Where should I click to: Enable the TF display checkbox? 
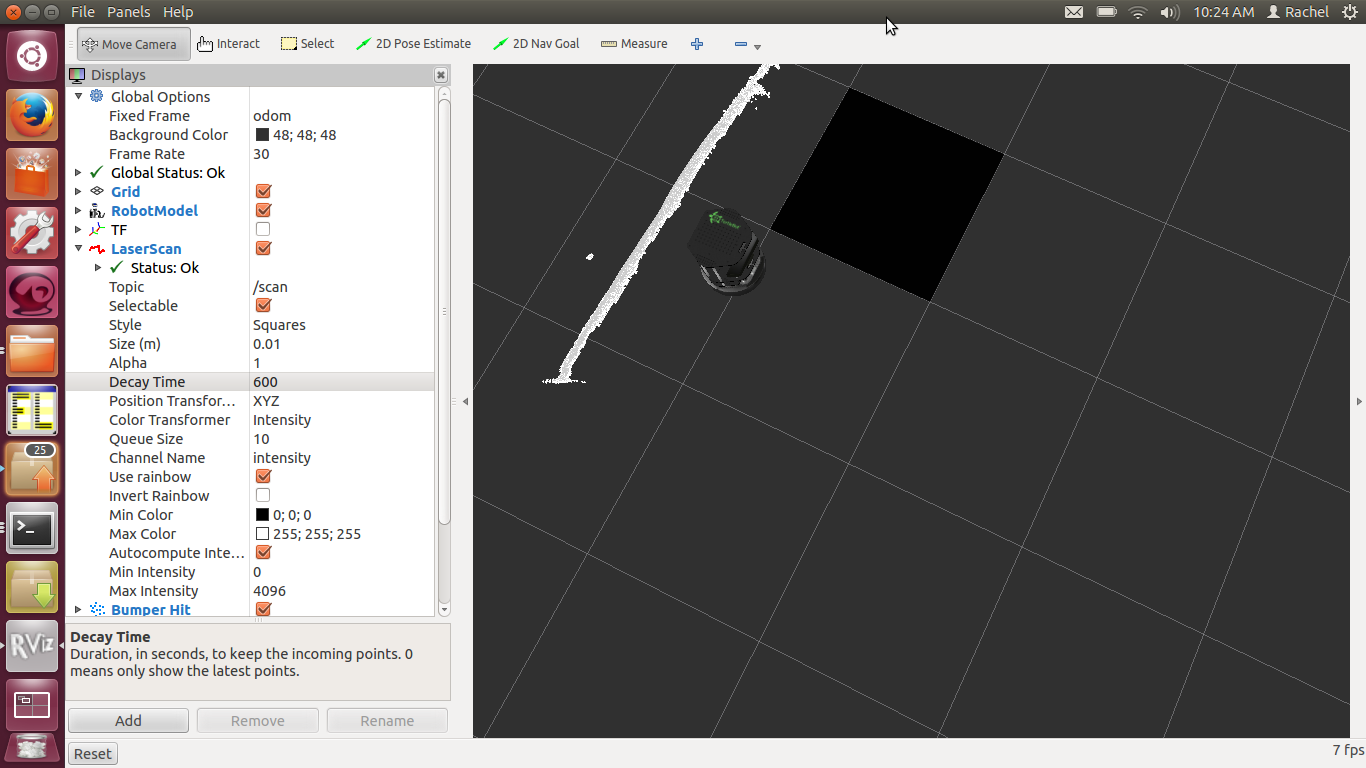[x=263, y=230]
